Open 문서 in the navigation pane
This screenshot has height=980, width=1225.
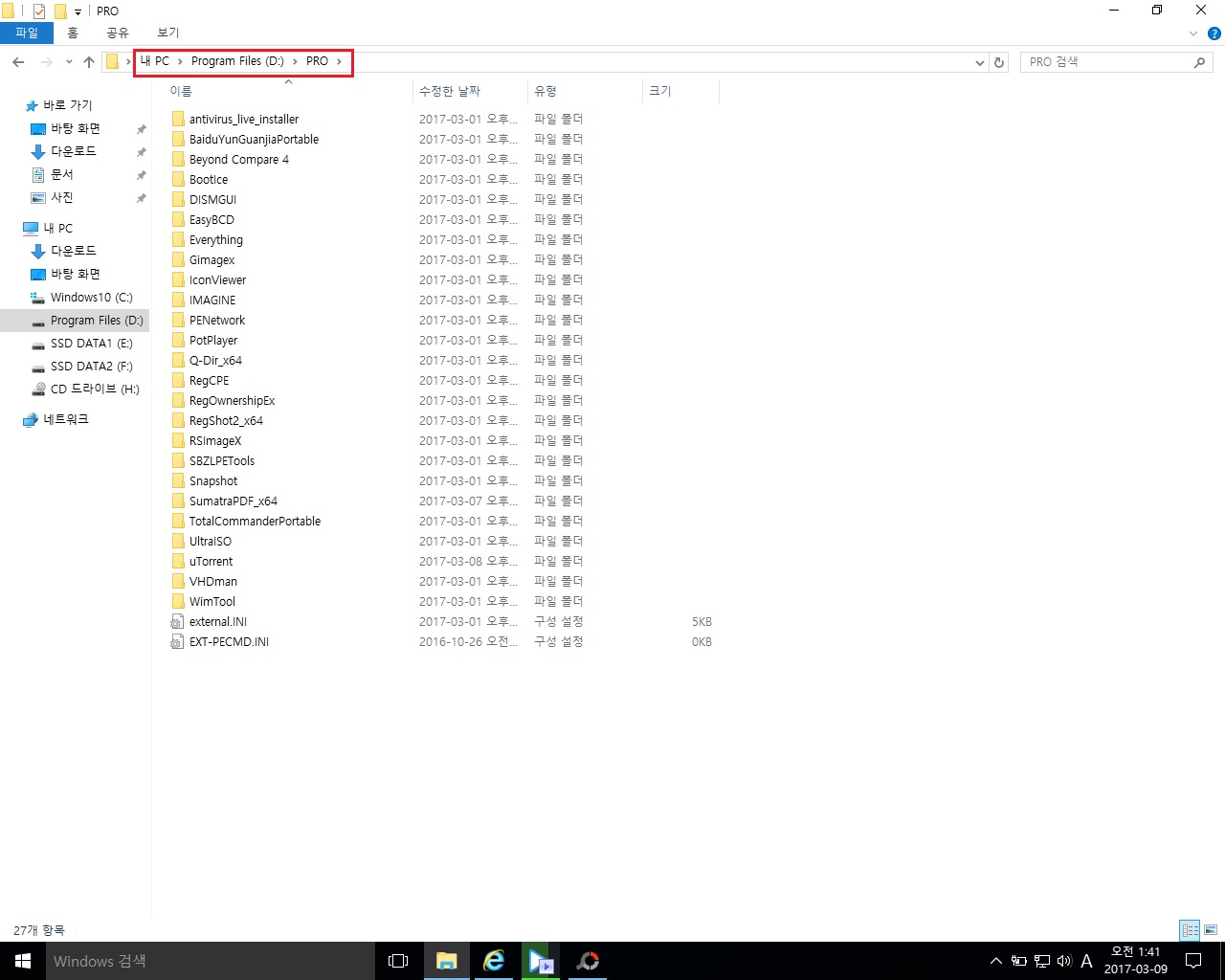pos(62,174)
